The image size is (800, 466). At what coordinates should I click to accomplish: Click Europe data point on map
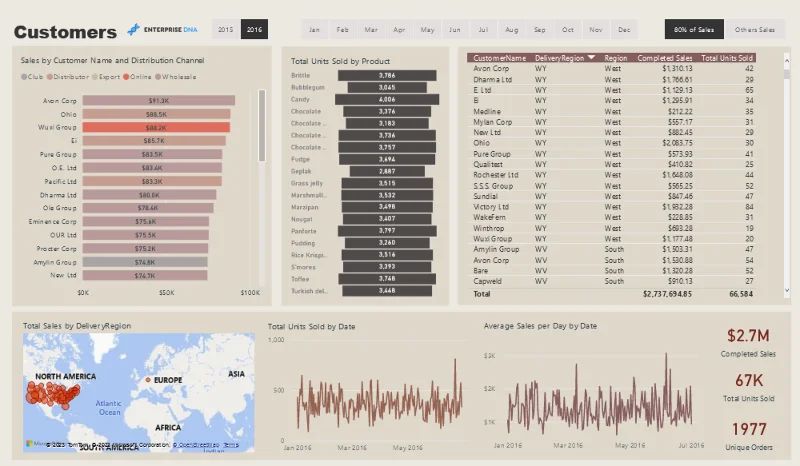click(148, 380)
